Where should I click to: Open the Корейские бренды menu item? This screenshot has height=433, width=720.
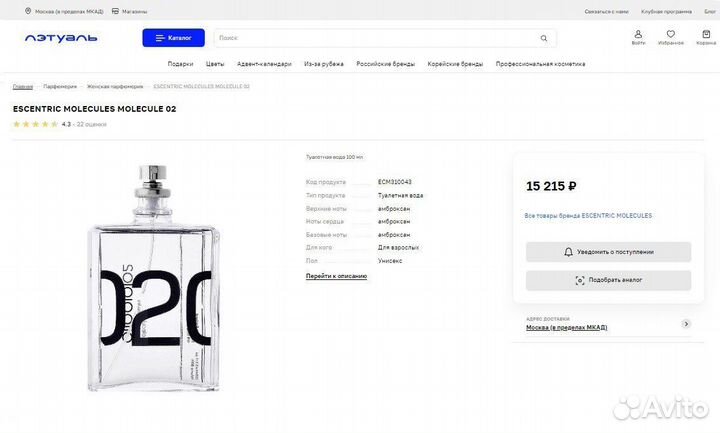(455, 64)
